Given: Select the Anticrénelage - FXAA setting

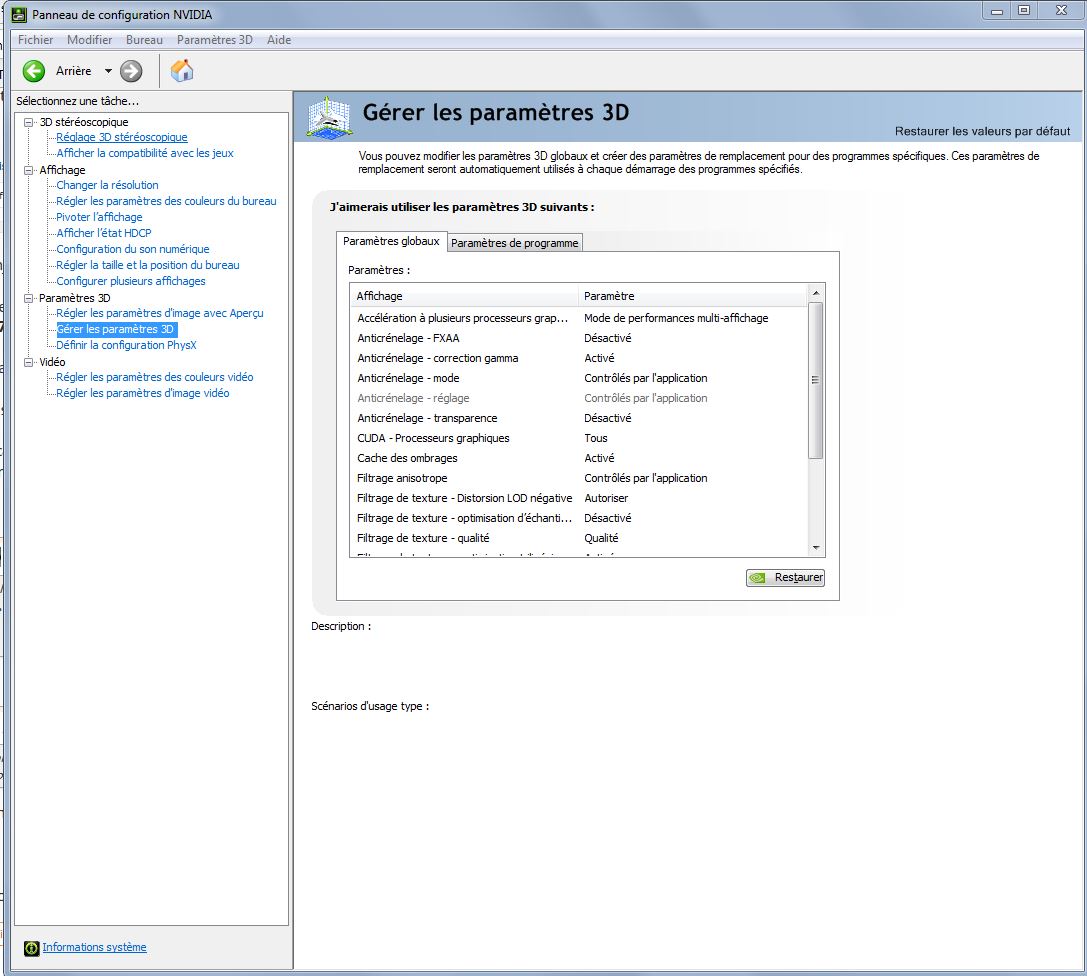Looking at the screenshot, I should point(580,338).
